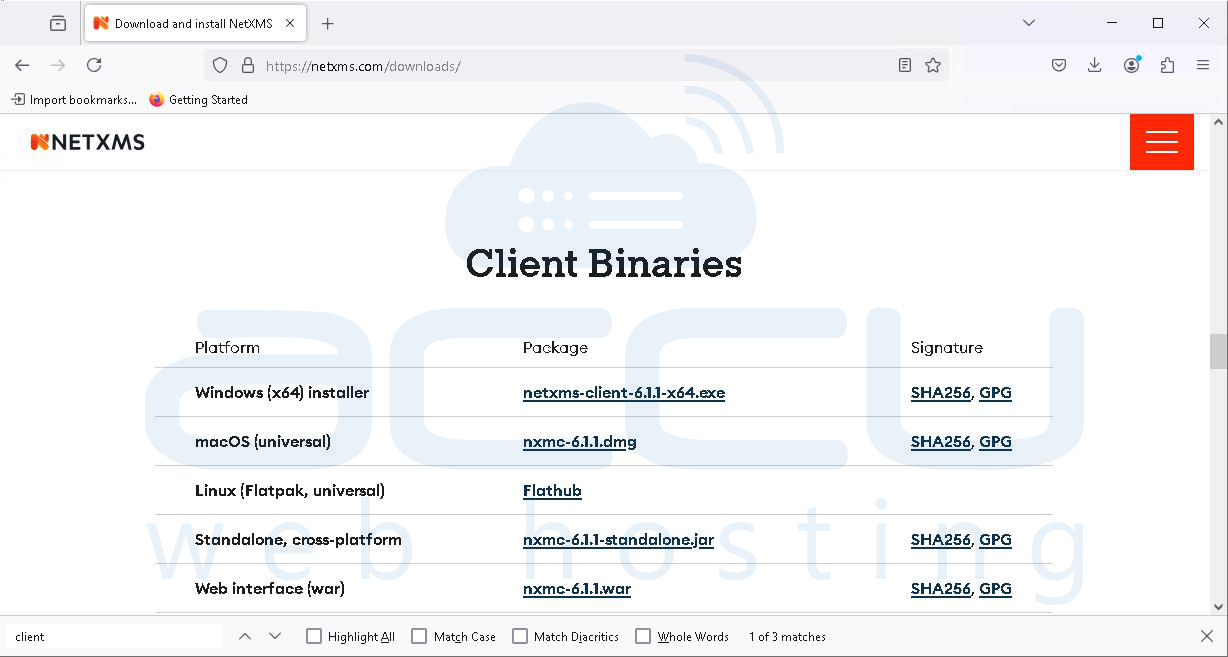Enable Whole Words checkbox
This screenshot has height=657, width=1228.
pos(643,637)
